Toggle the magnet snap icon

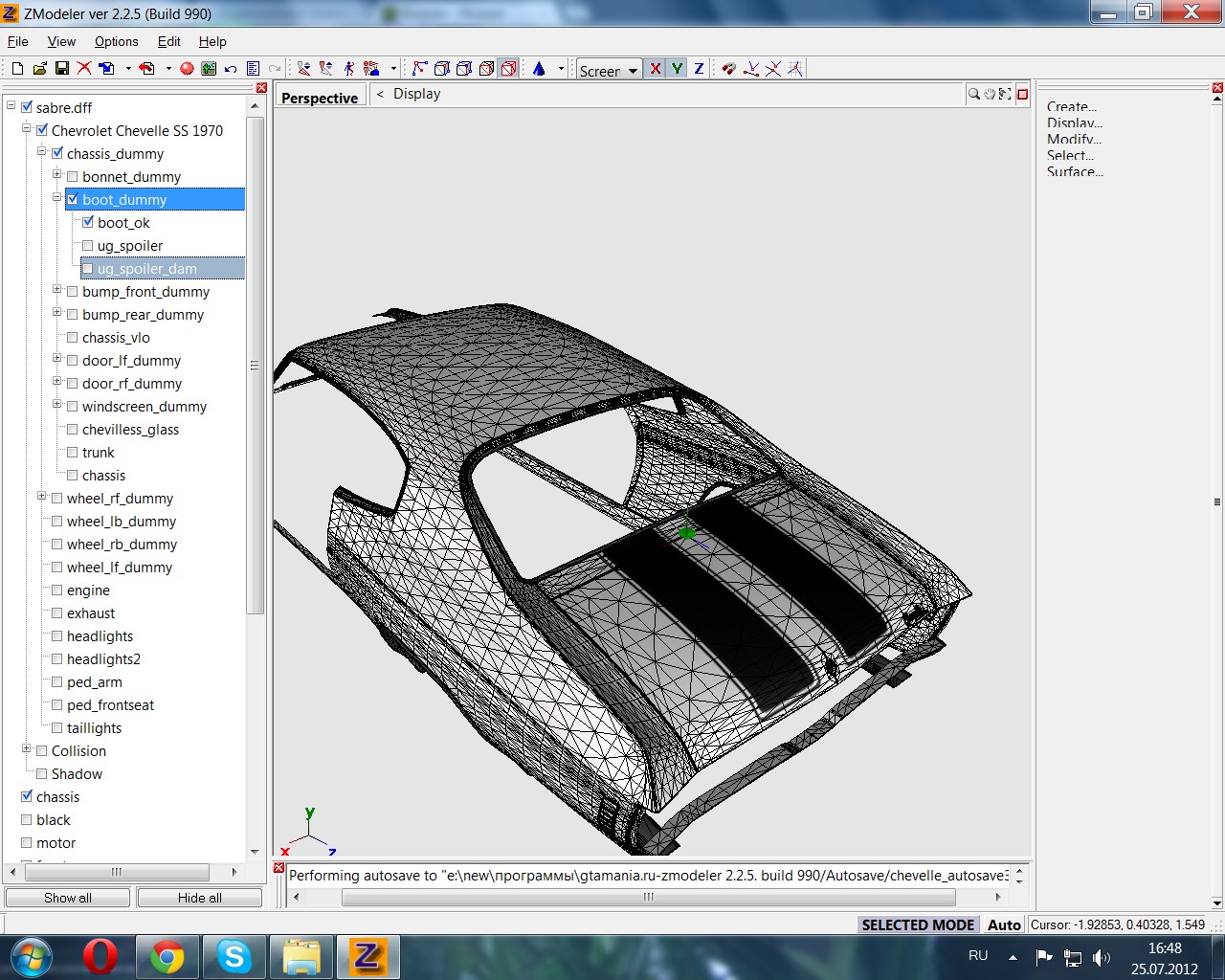[x=728, y=68]
